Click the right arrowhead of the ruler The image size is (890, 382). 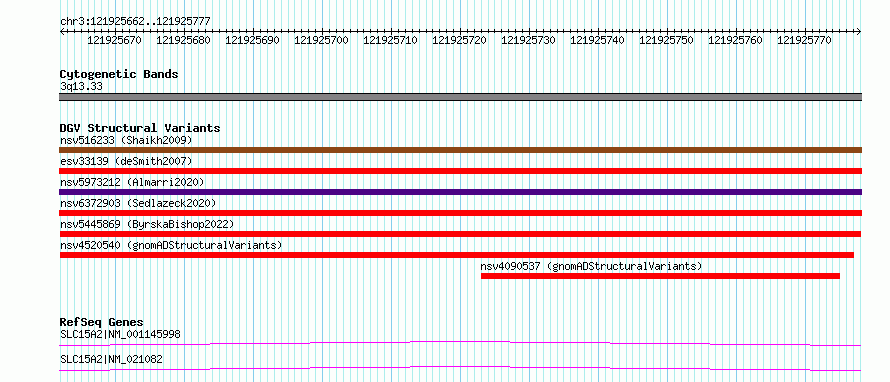(859, 32)
